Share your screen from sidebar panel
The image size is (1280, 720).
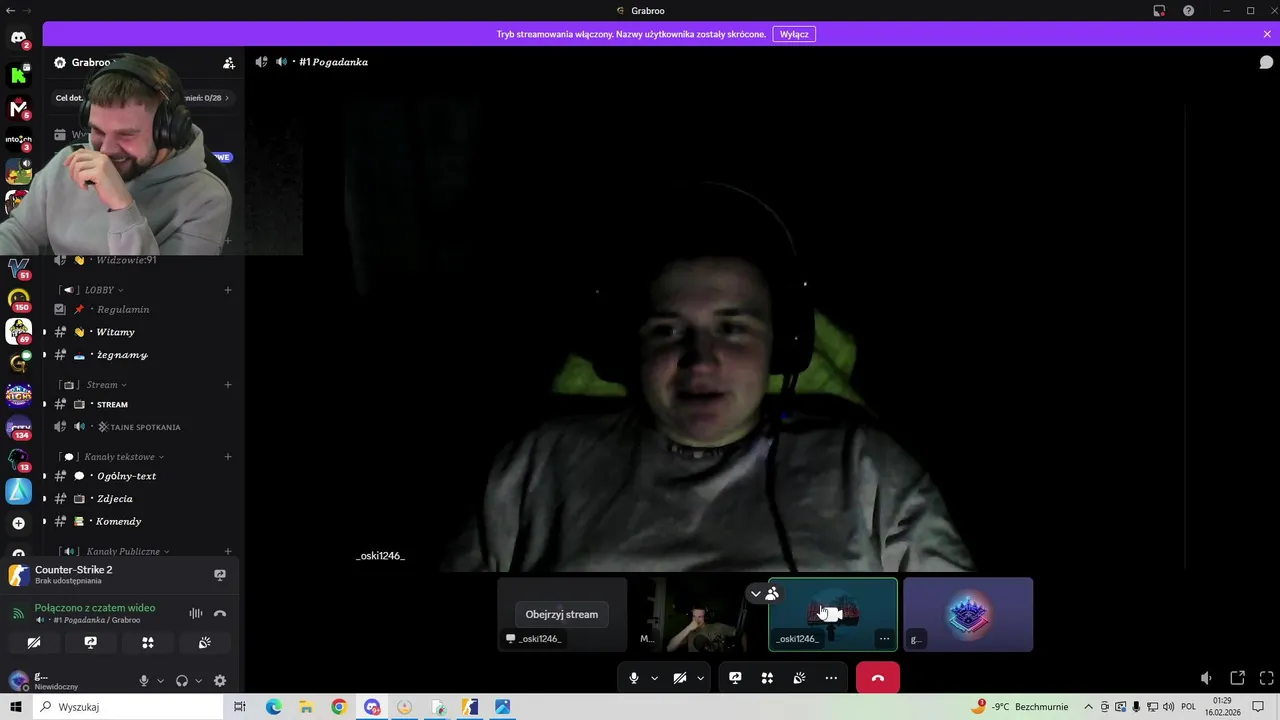[91, 643]
